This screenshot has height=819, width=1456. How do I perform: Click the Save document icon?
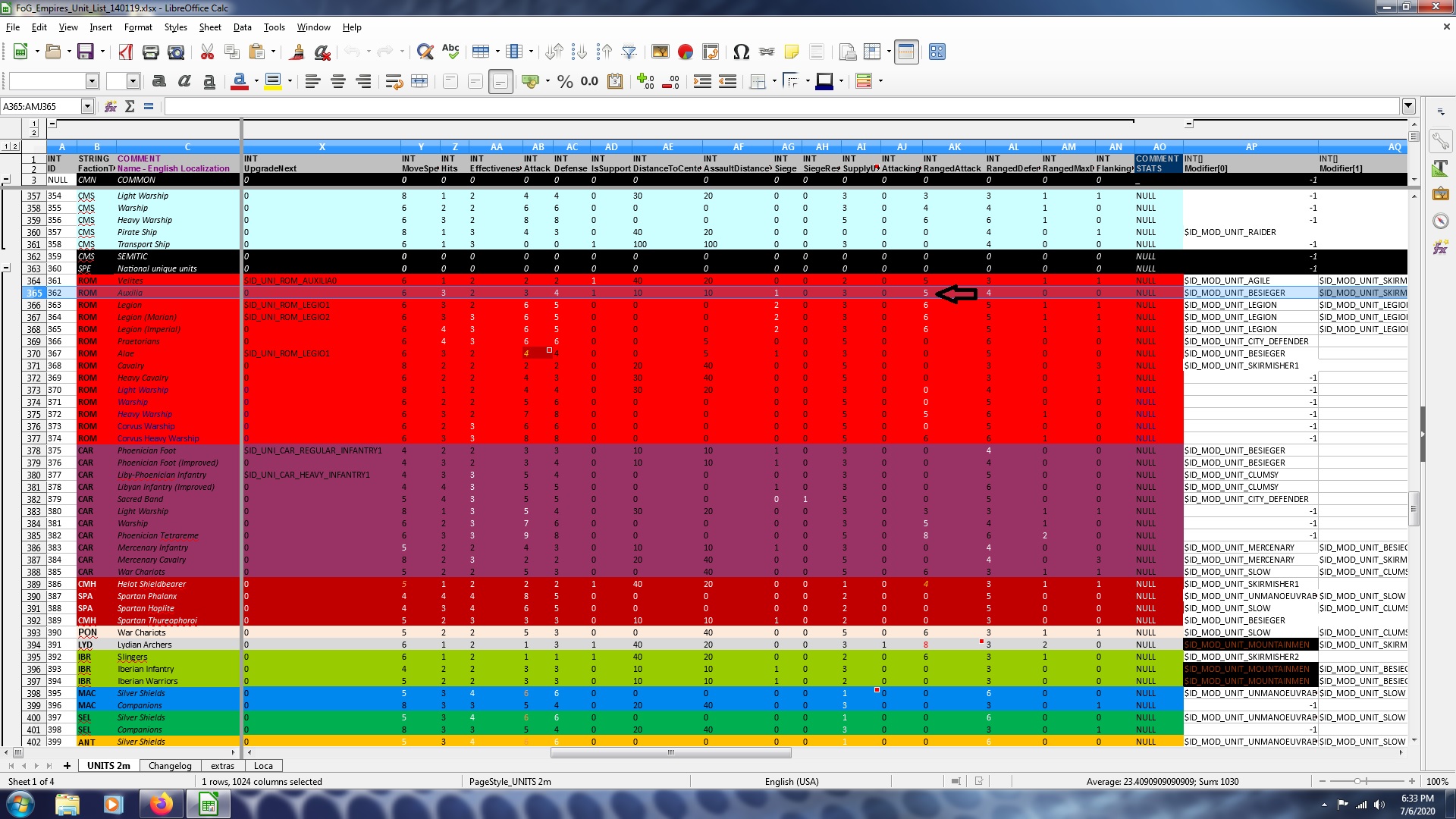pos(85,52)
